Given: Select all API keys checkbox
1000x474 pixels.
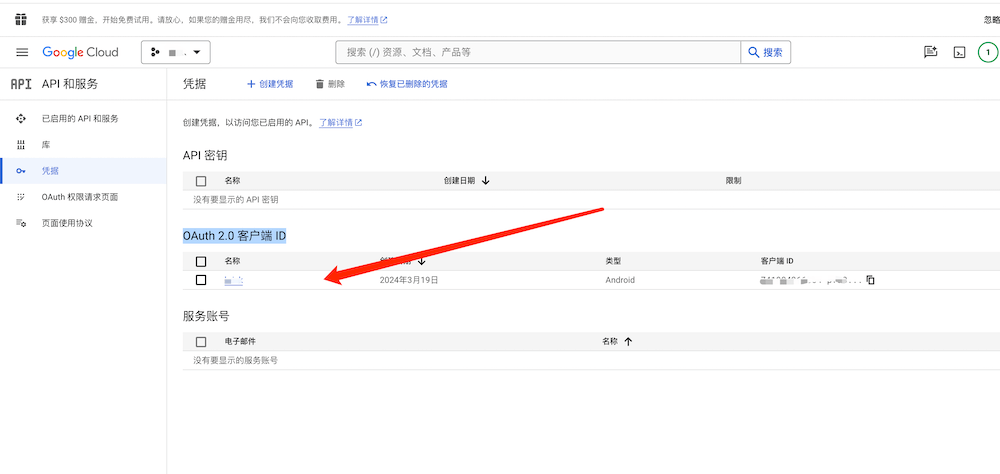Looking at the screenshot, I should [x=201, y=181].
